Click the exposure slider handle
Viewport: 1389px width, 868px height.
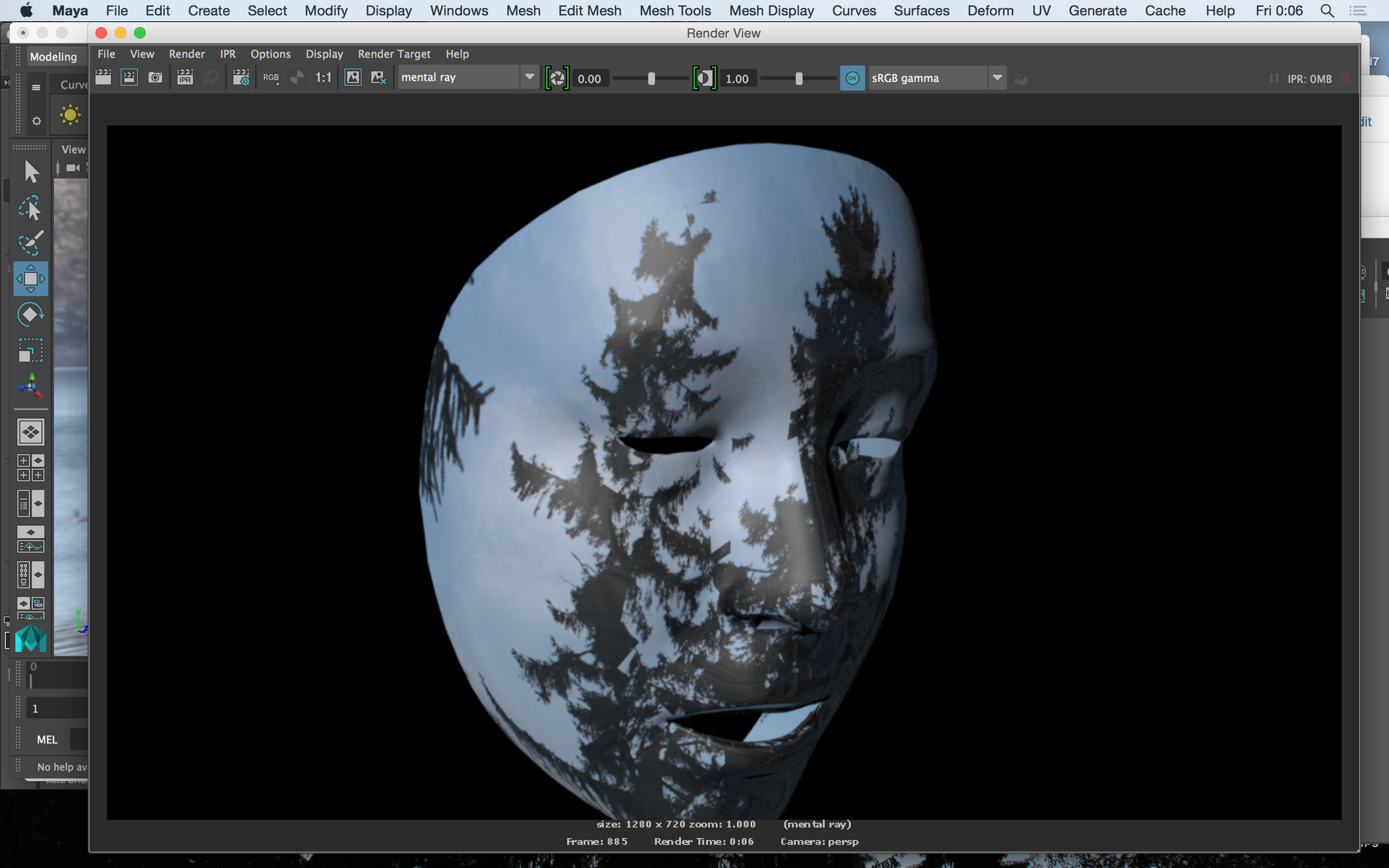tap(651, 79)
